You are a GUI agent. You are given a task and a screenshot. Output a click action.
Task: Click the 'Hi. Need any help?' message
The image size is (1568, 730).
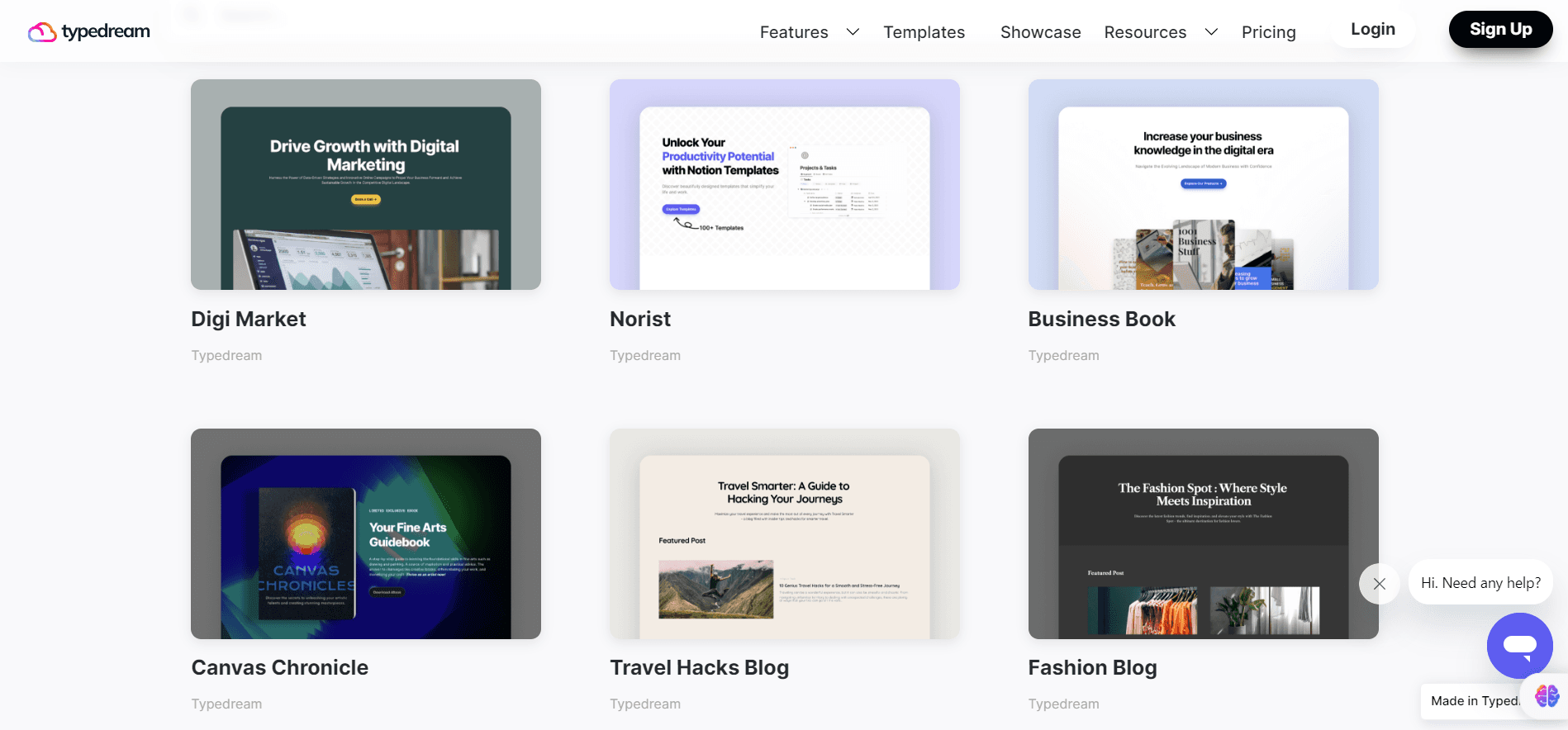click(x=1480, y=583)
